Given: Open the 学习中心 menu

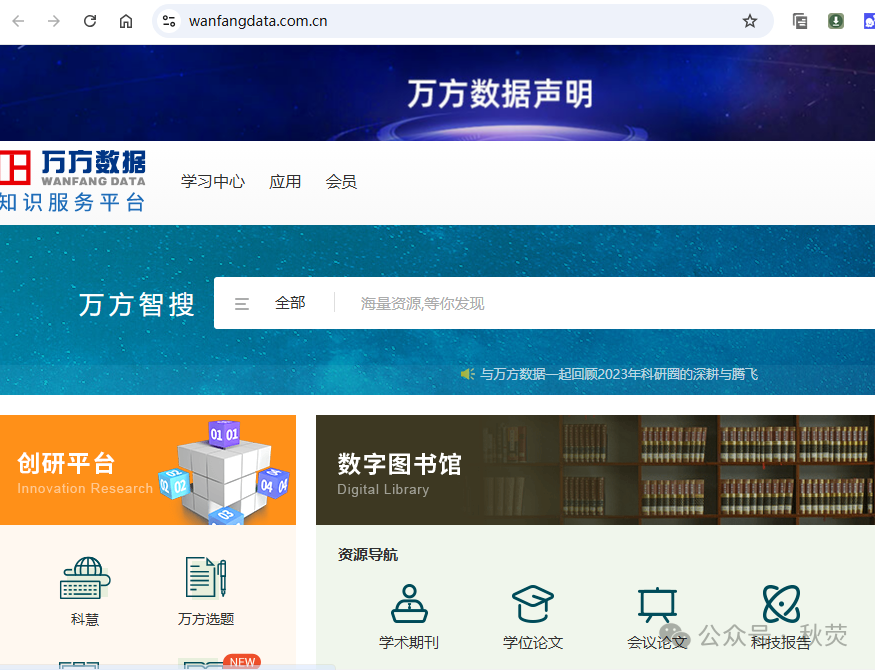Looking at the screenshot, I should (213, 181).
